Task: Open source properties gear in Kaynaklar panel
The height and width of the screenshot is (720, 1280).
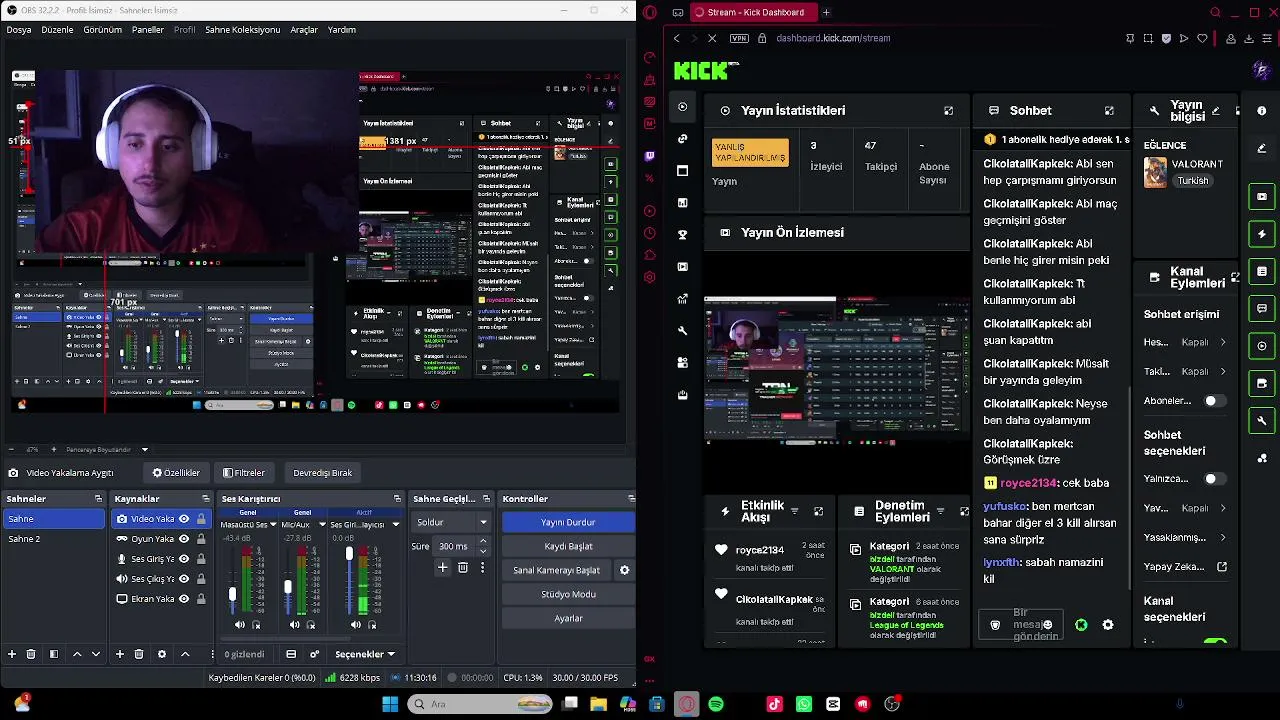Action: pos(162,654)
